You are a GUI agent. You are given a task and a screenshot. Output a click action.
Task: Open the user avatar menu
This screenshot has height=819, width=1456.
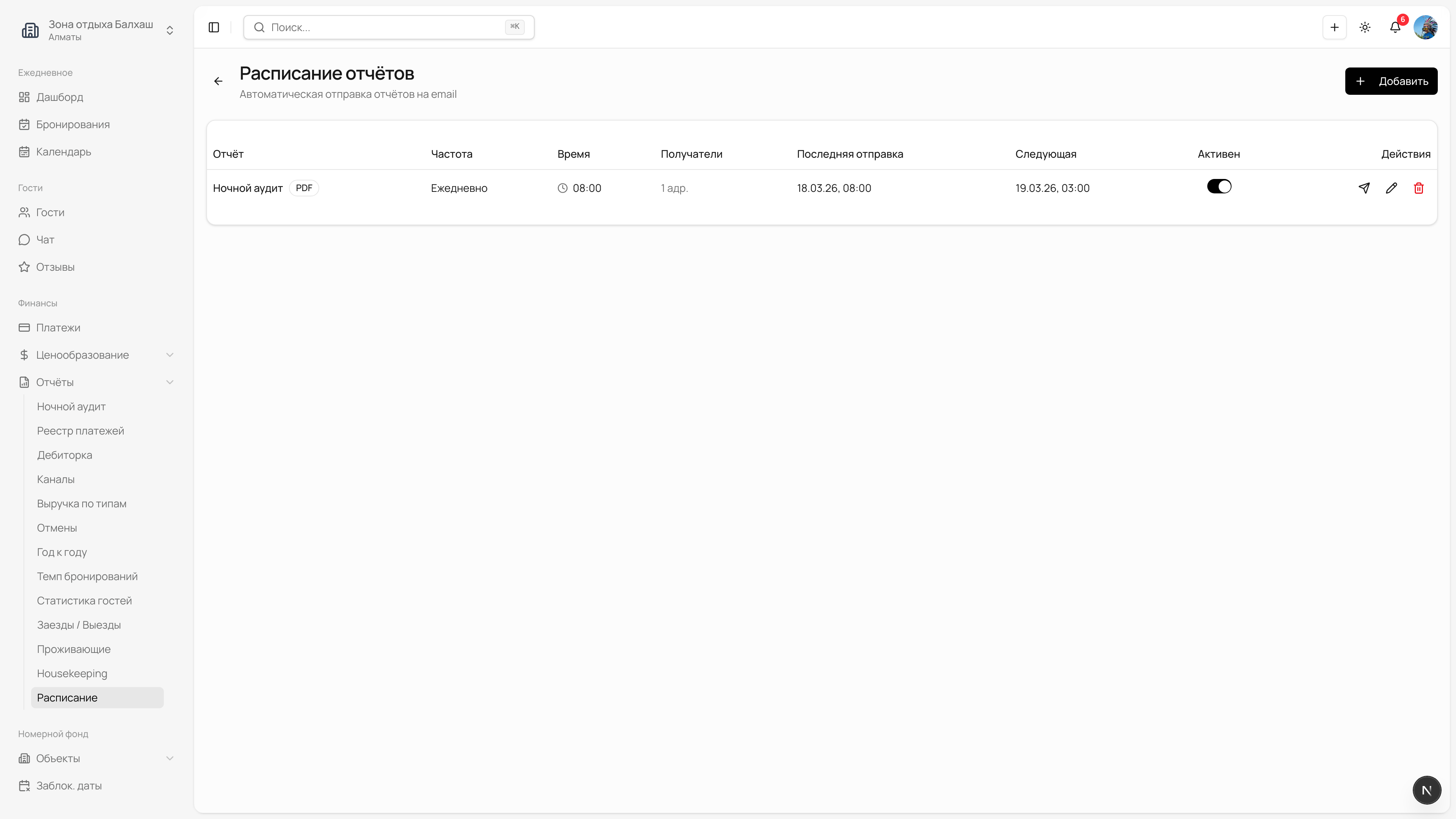(x=1425, y=27)
